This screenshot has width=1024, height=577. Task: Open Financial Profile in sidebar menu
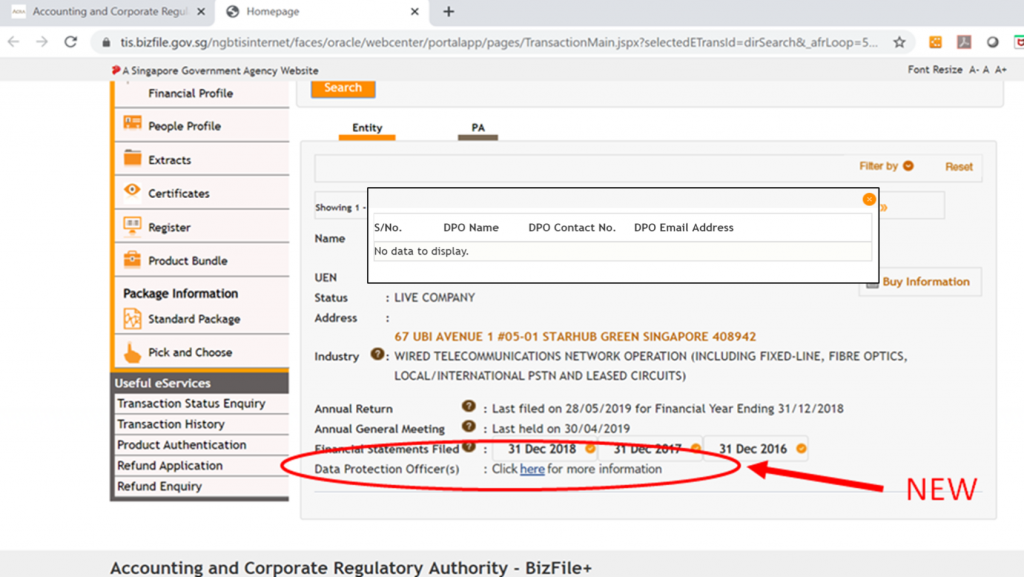191,93
